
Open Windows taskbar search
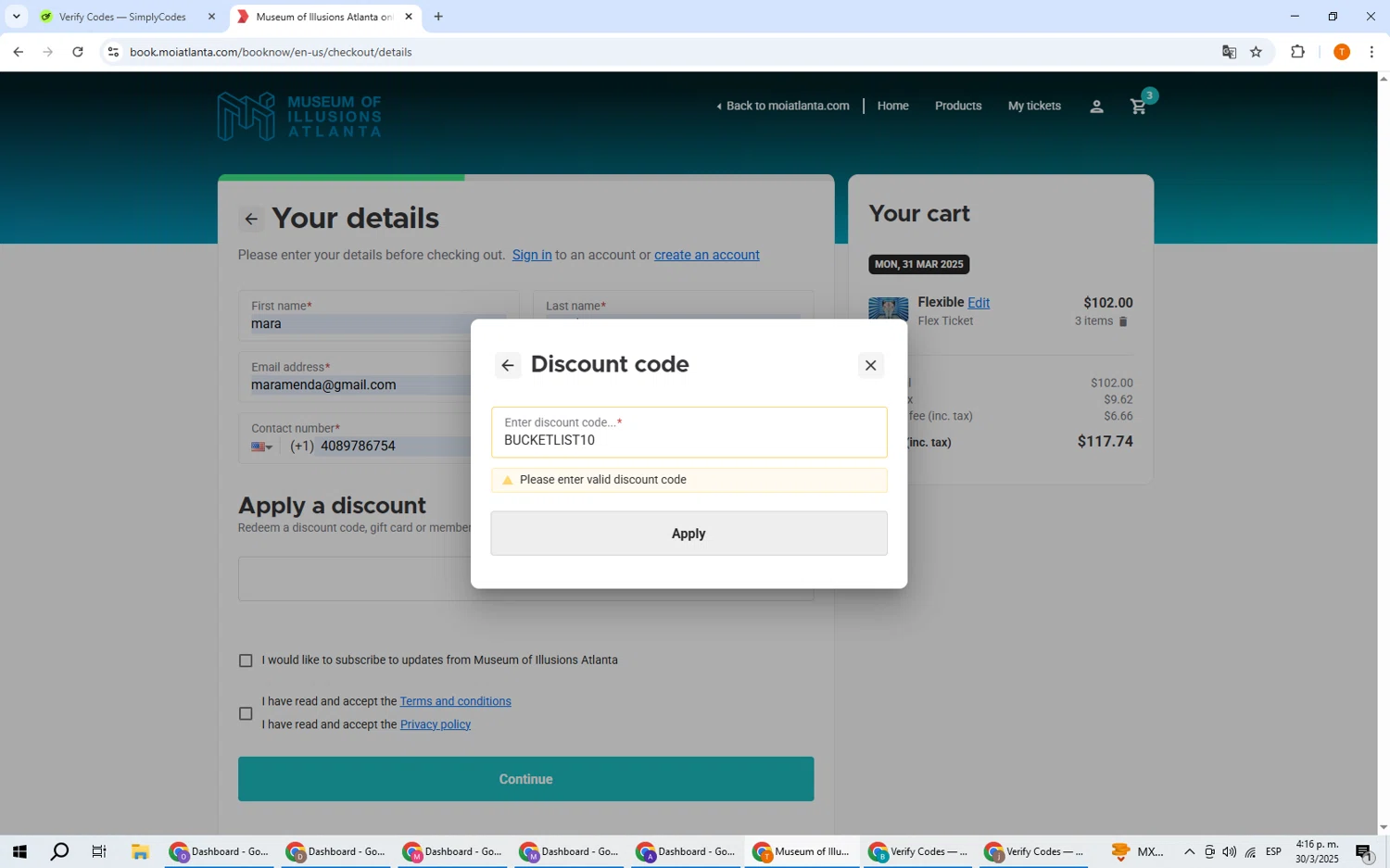tap(59, 851)
